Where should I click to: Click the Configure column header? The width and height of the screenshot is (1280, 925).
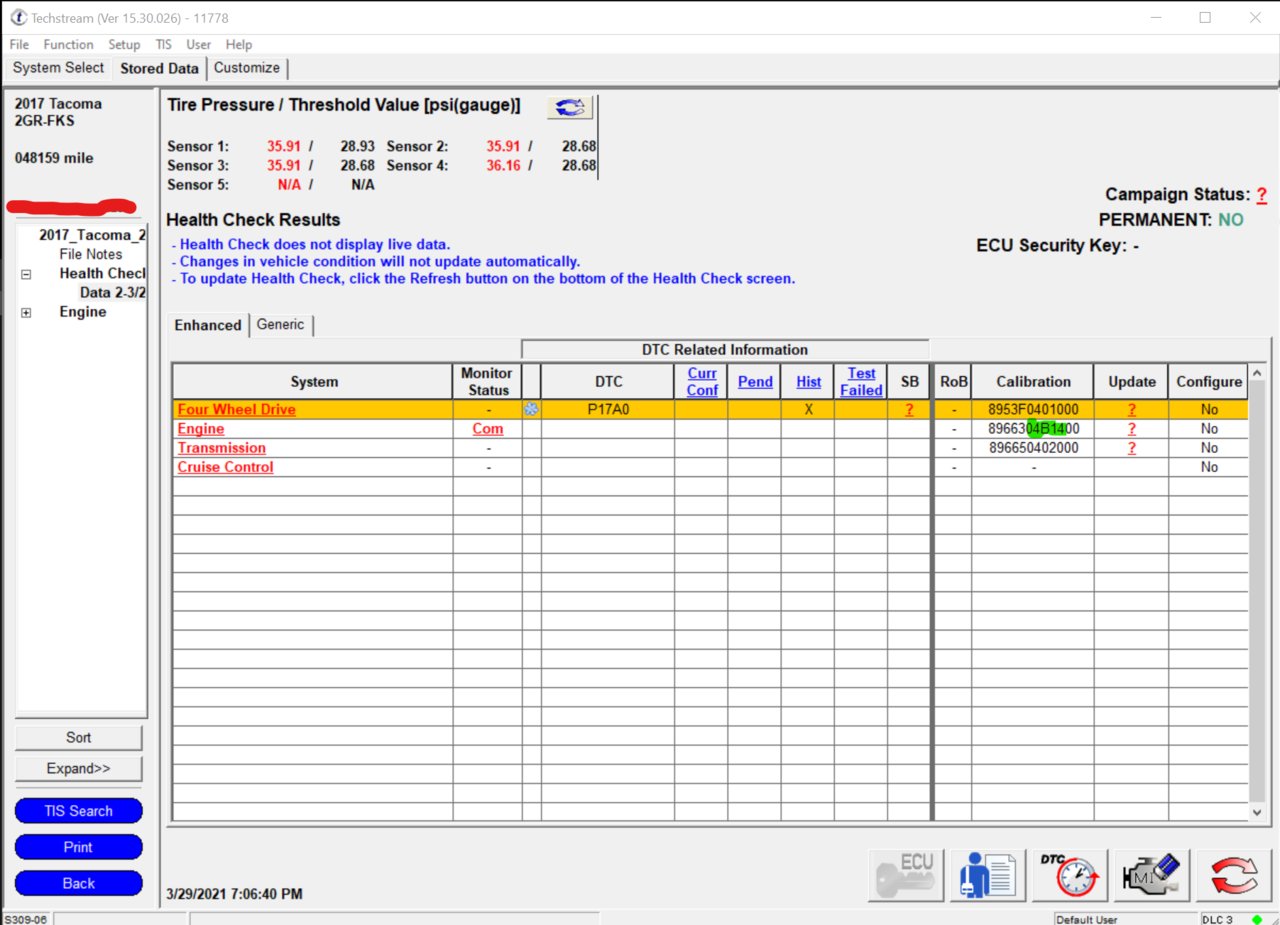click(1208, 381)
